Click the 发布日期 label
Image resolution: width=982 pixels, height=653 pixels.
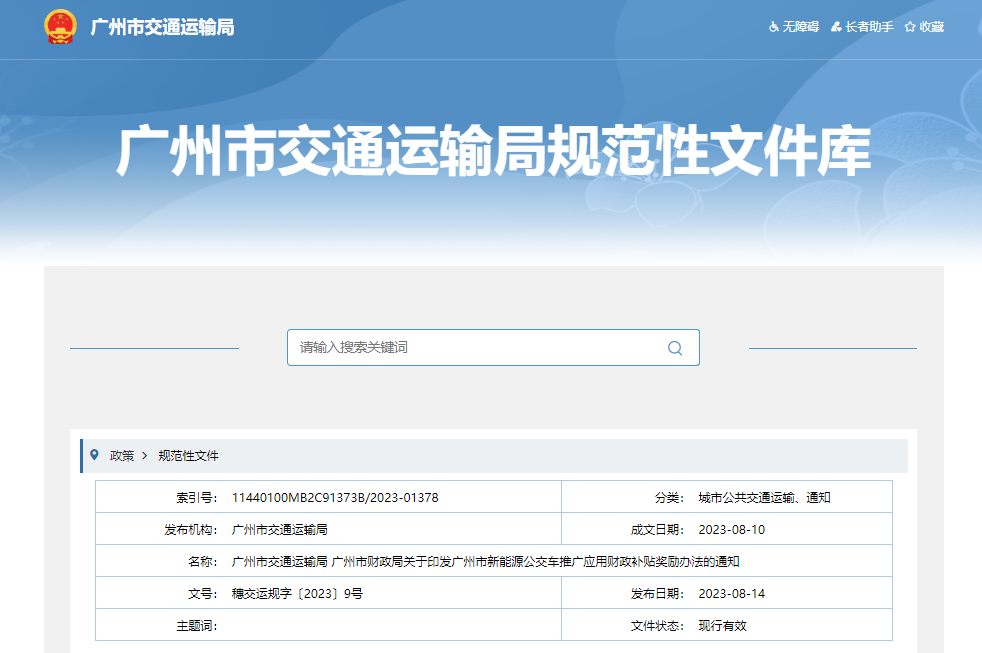coord(658,594)
